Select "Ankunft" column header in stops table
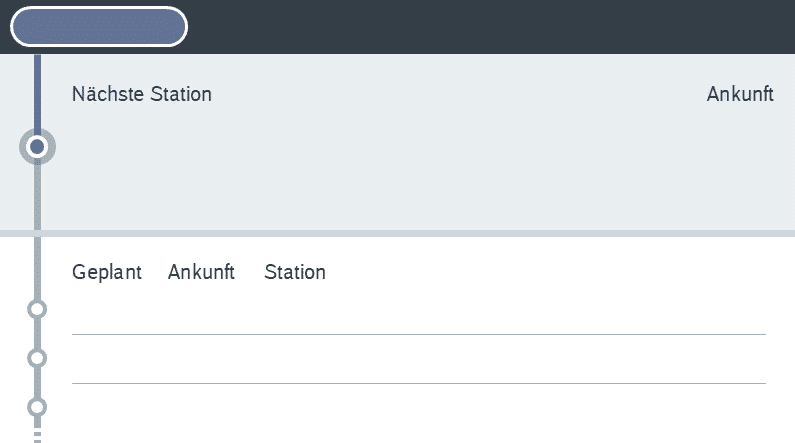Viewport: 795px width, 443px height. pyautogui.click(x=201, y=272)
